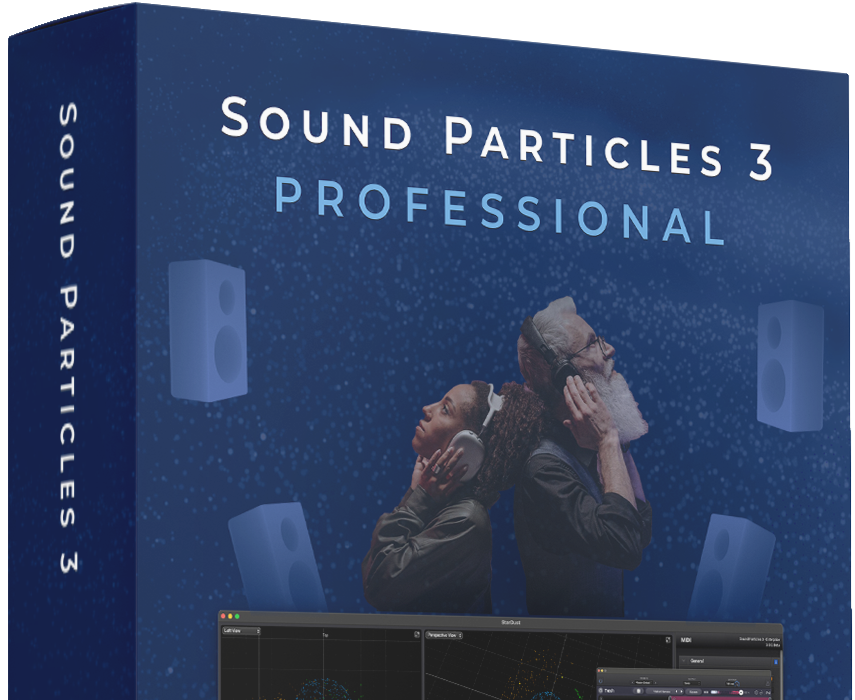Click the left viewport expand icon

pos(416,635)
